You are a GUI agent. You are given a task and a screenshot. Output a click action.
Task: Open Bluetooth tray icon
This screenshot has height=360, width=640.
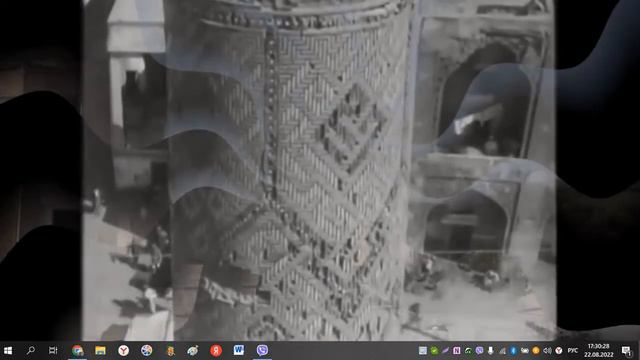(x=513, y=351)
